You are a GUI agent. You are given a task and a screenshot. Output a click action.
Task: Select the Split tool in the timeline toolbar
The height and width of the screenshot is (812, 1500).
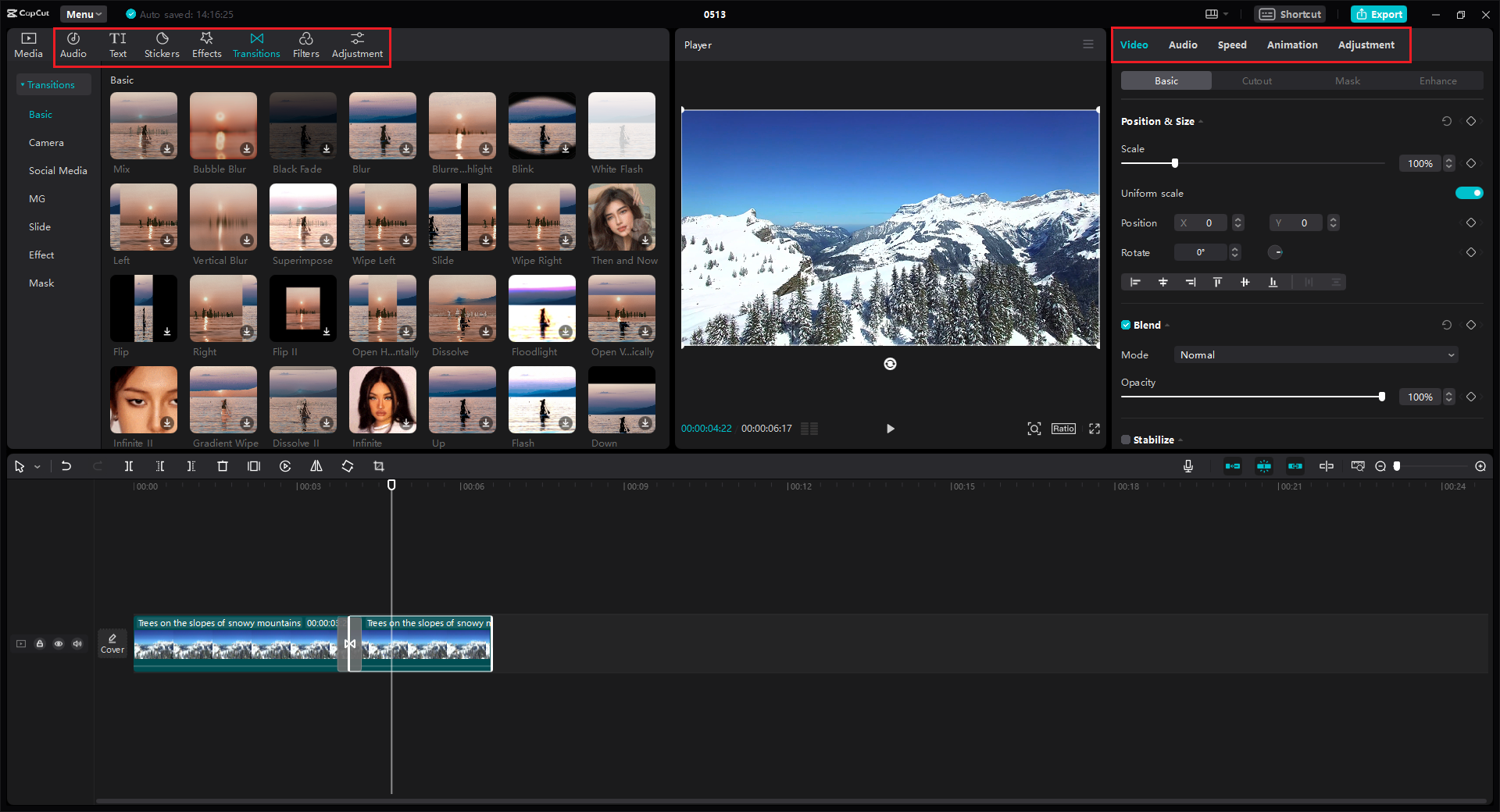coord(129,466)
